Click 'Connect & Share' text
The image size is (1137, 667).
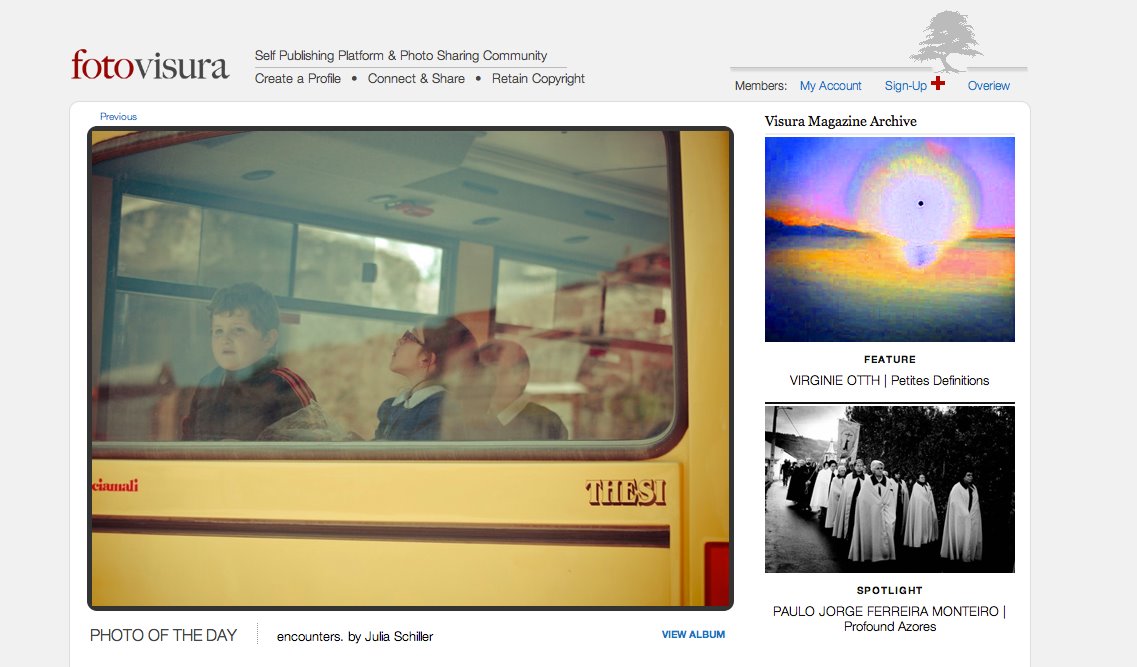(x=416, y=78)
